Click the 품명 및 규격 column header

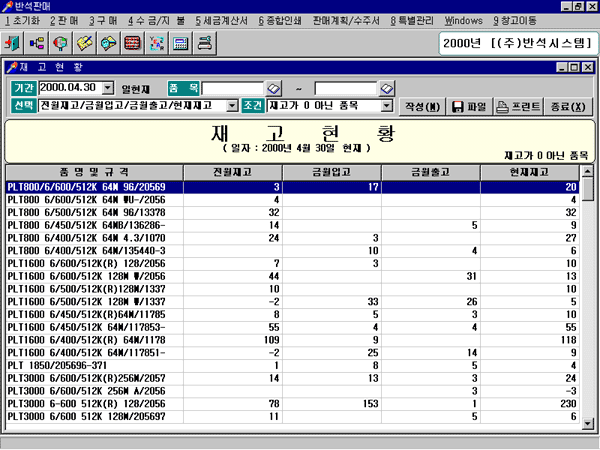coord(95,172)
